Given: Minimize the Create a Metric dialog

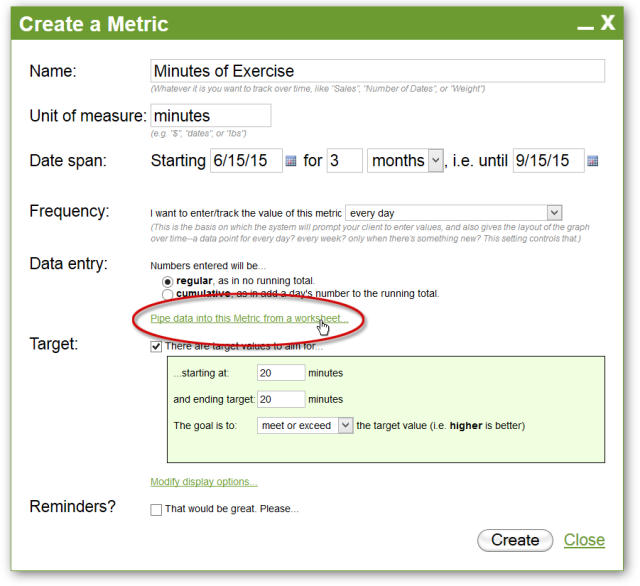Looking at the screenshot, I should point(585,27).
